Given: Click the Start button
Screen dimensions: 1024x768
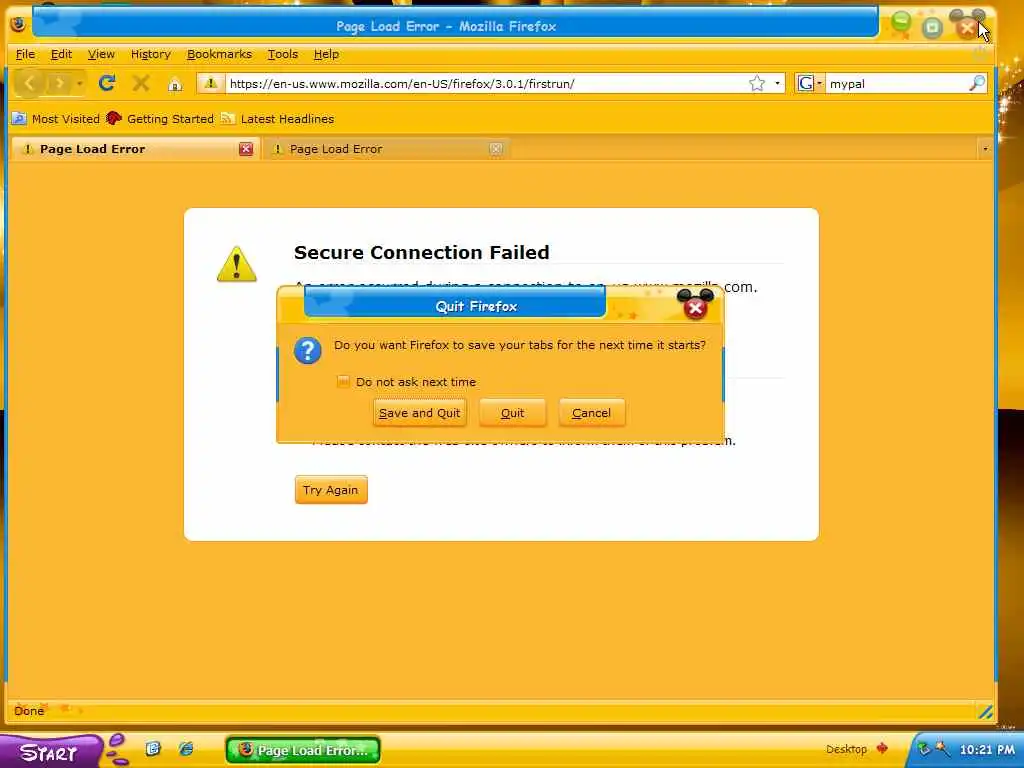Looking at the screenshot, I should point(51,752).
